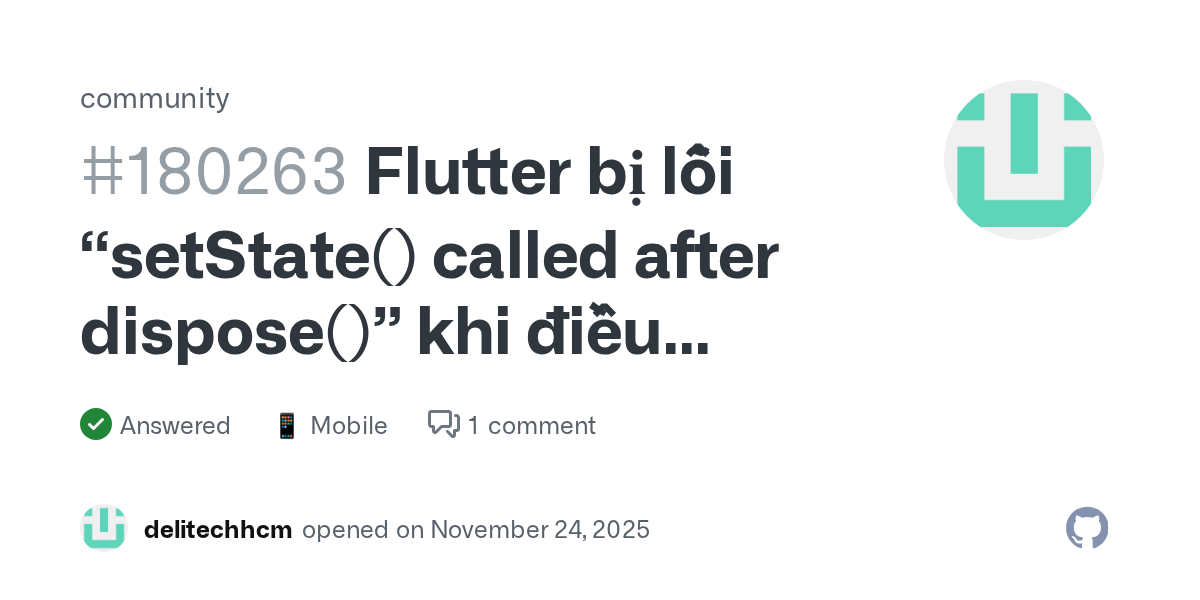Open the community repository label

(x=155, y=98)
